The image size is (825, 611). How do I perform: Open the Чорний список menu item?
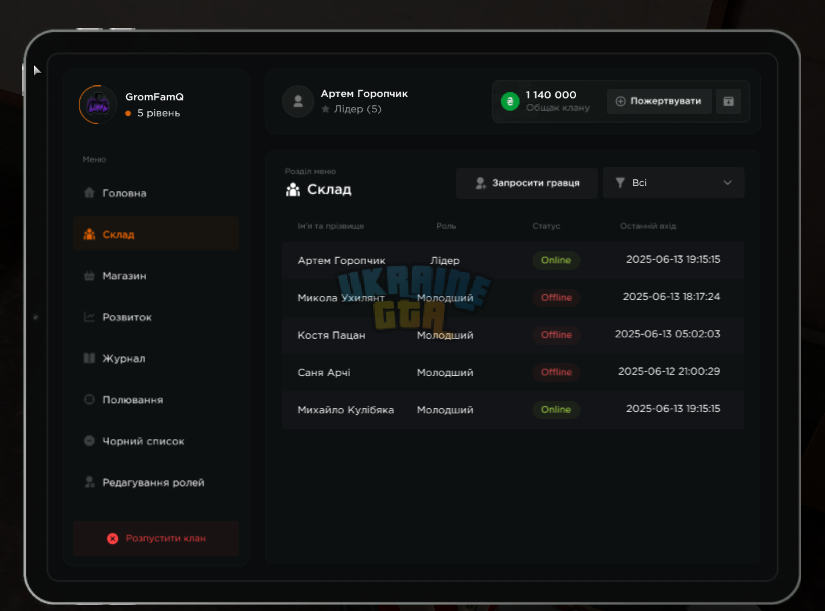[x=156, y=441]
